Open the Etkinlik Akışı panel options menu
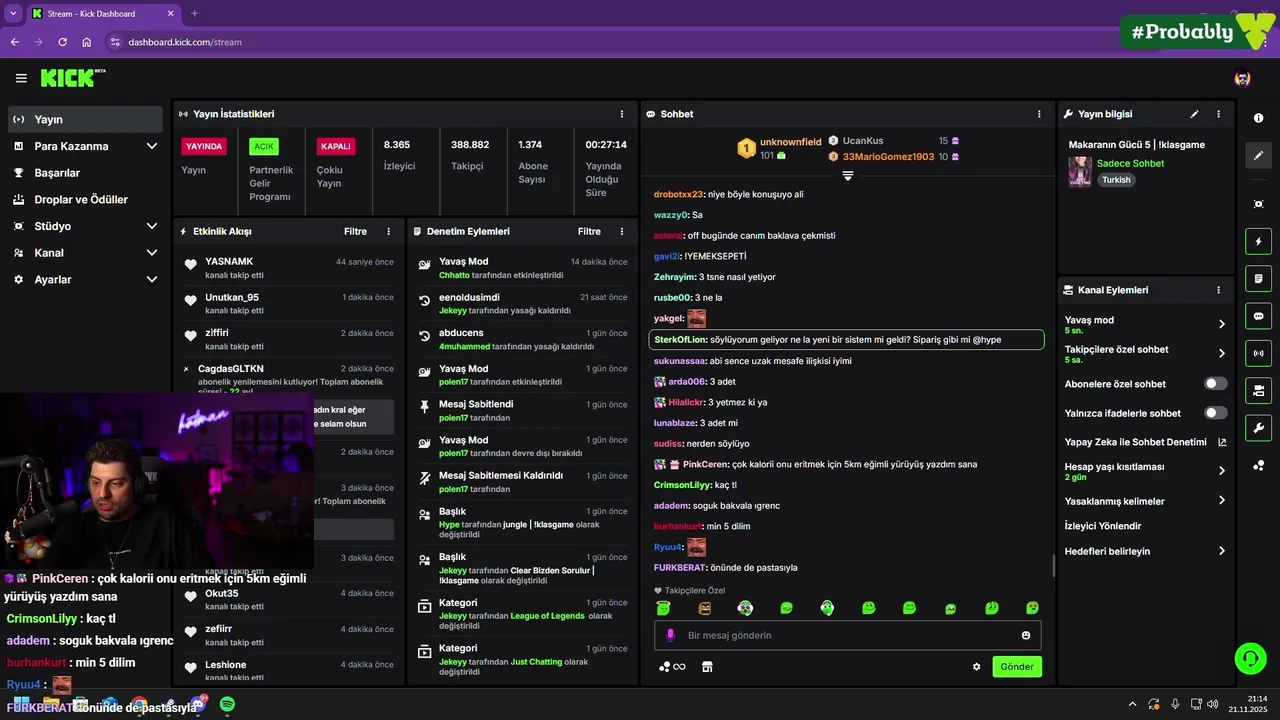This screenshot has width=1280, height=720. click(x=389, y=231)
